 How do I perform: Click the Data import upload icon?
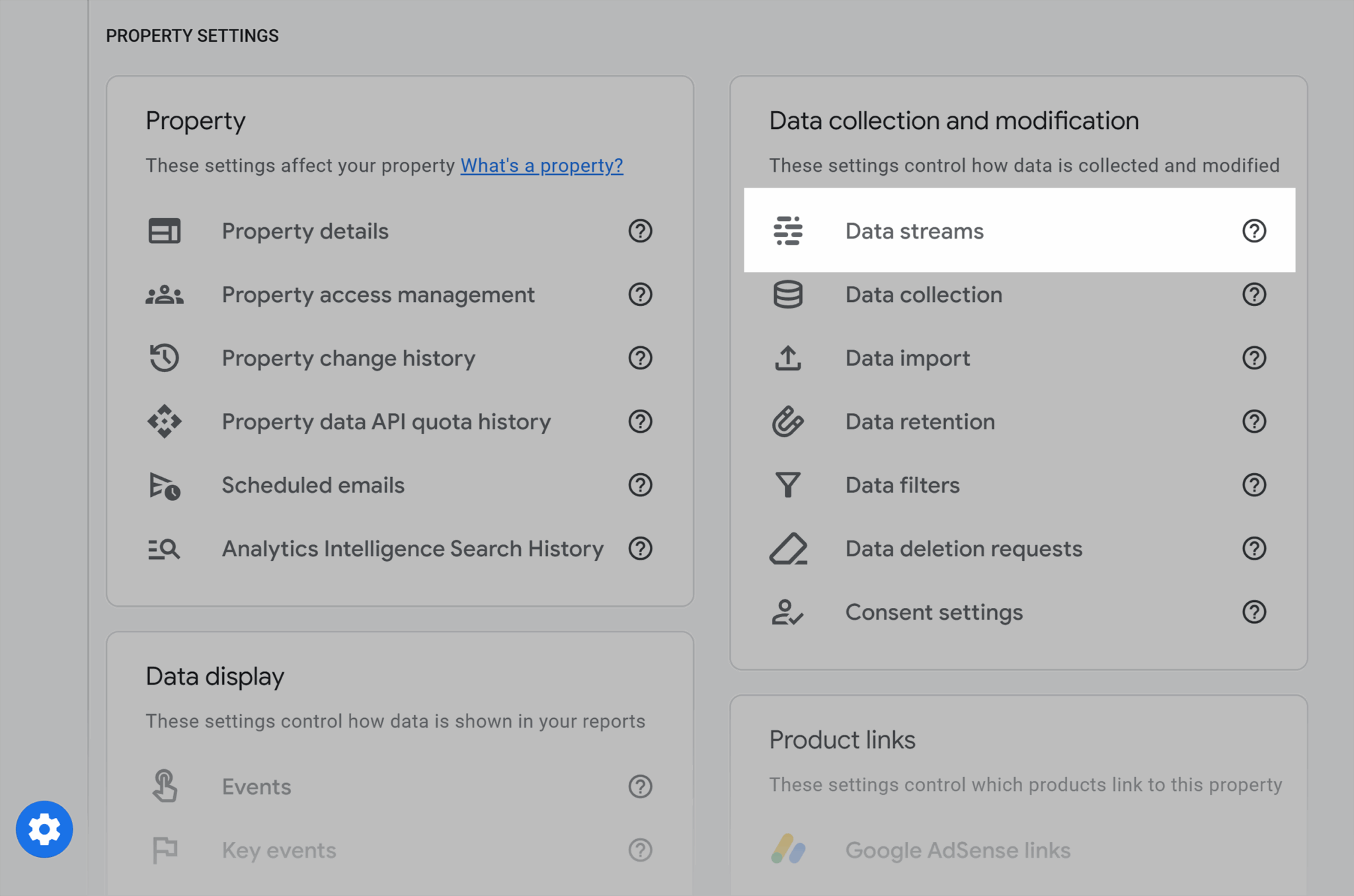pyautogui.click(x=788, y=358)
